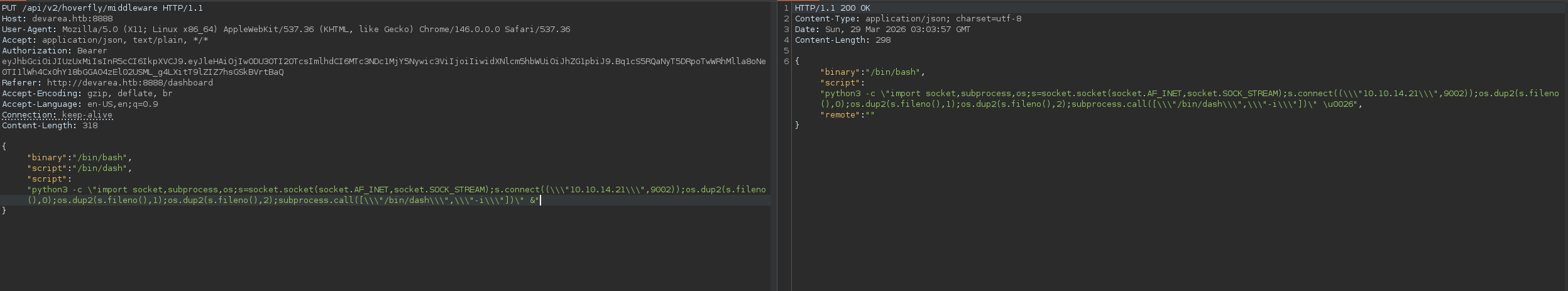Click the "binary":"/bin/bash" line in response body
This screenshot has height=291, width=1568.
[x=873, y=72]
